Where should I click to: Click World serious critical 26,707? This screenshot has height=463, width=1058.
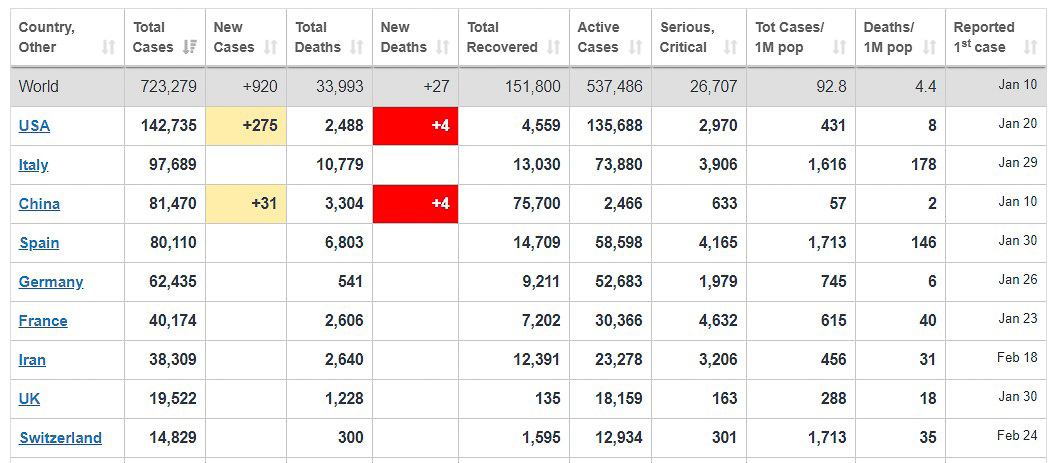click(x=713, y=86)
